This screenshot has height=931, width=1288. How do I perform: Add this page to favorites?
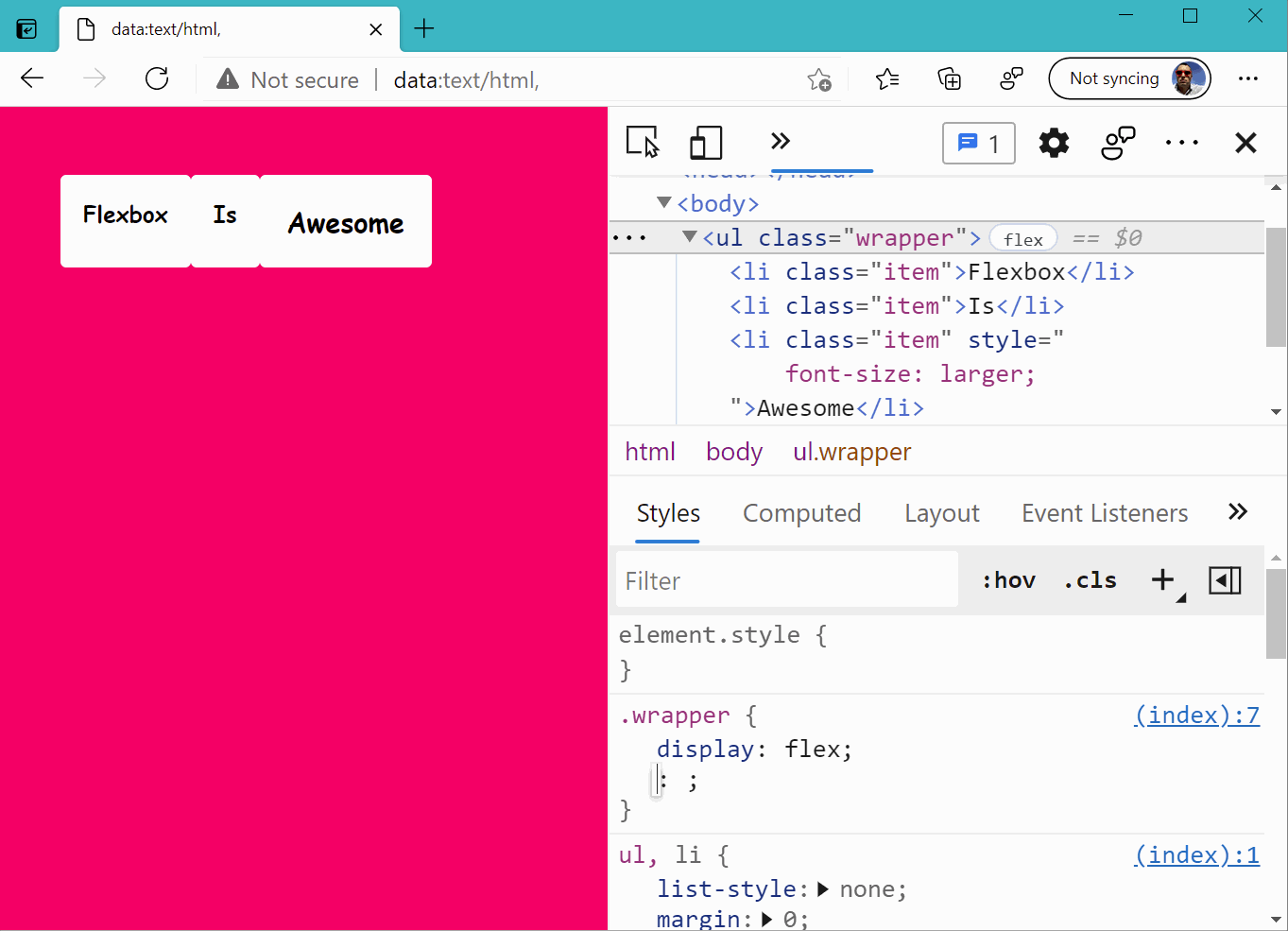(819, 80)
